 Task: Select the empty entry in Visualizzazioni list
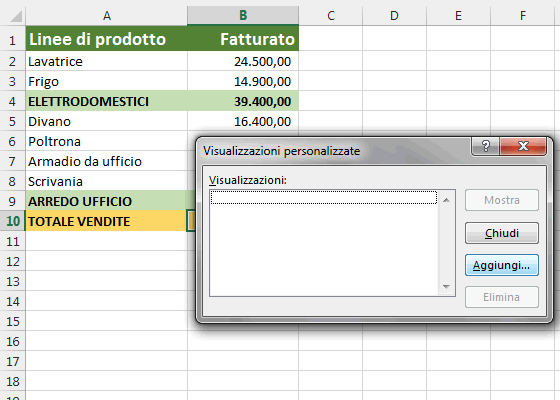coord(324,198)
